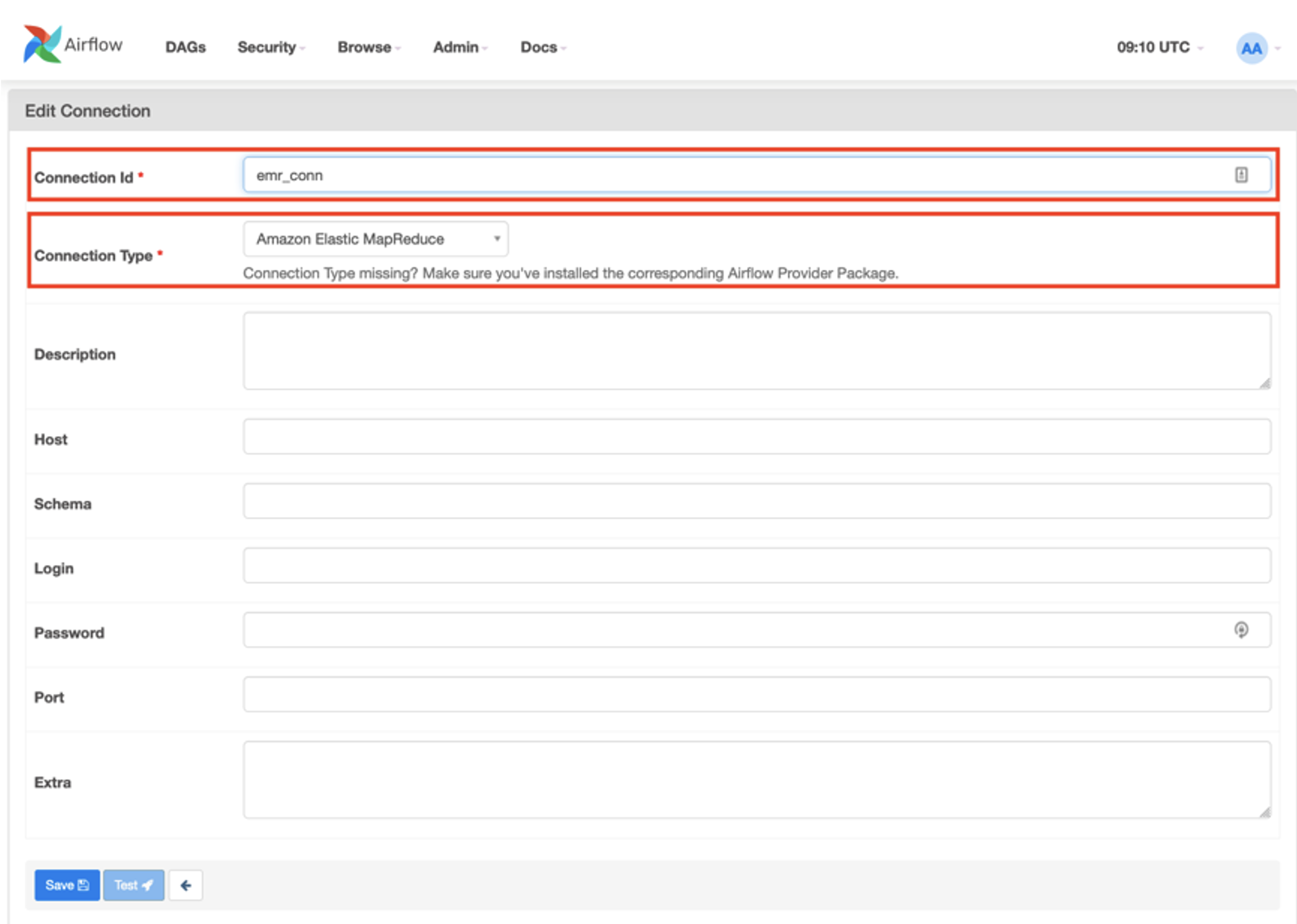Viewport: 1297px width, 924px height.
Task: Click the AA user avatar icon
Action: pos(1251,48)
